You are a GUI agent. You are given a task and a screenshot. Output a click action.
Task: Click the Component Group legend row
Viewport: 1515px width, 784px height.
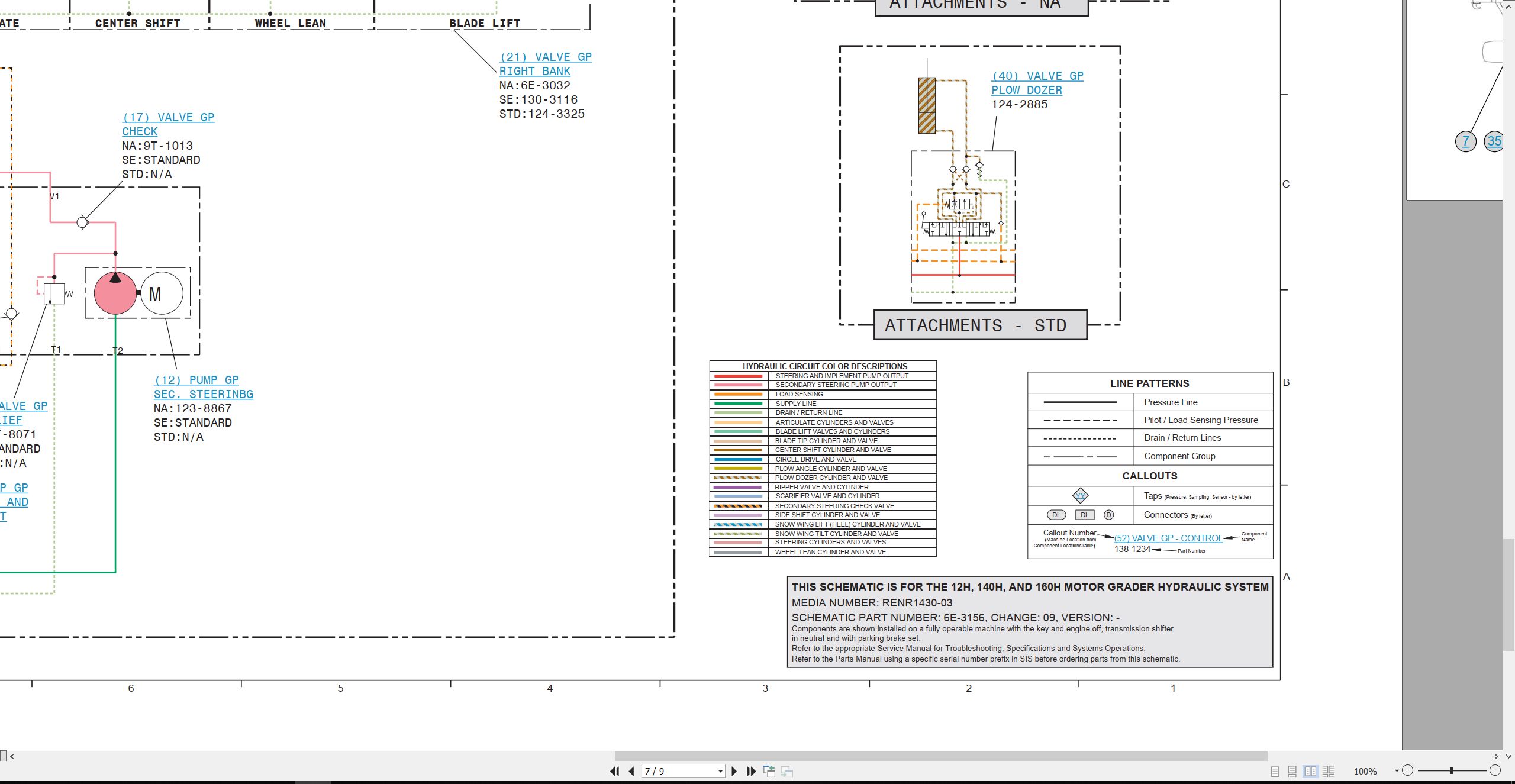tap(1150, 456)
